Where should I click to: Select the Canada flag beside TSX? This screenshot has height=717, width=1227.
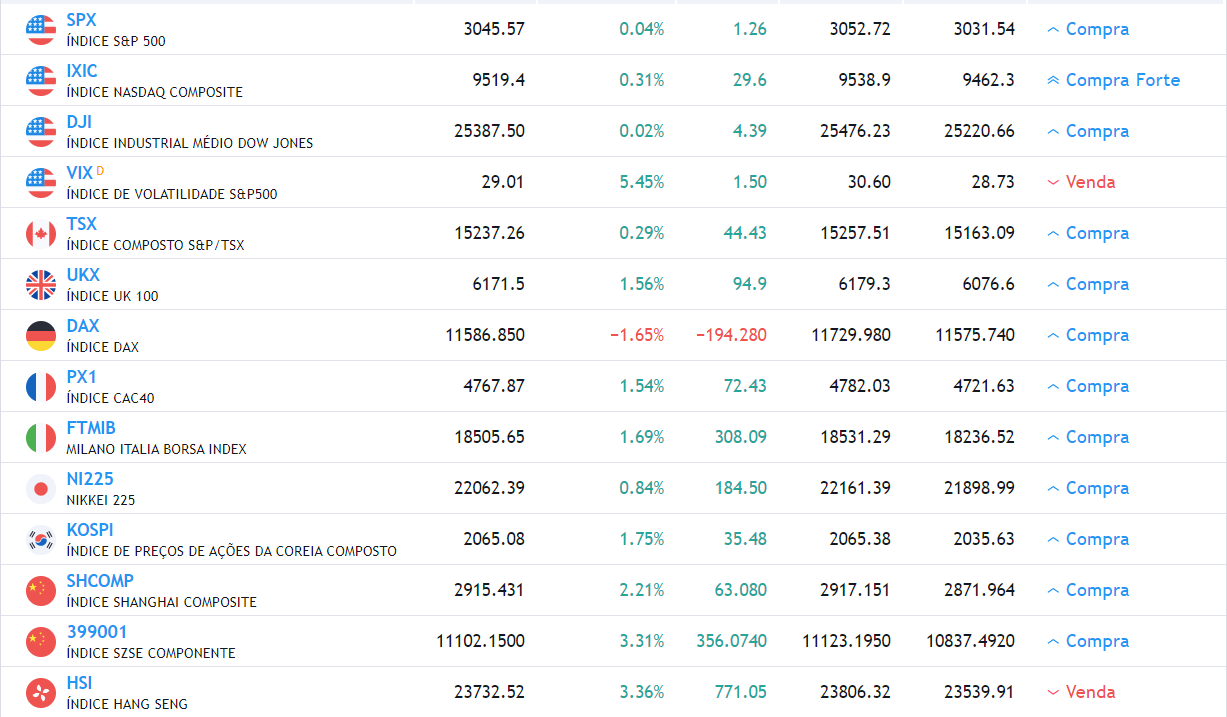click(x=40, y=233)
